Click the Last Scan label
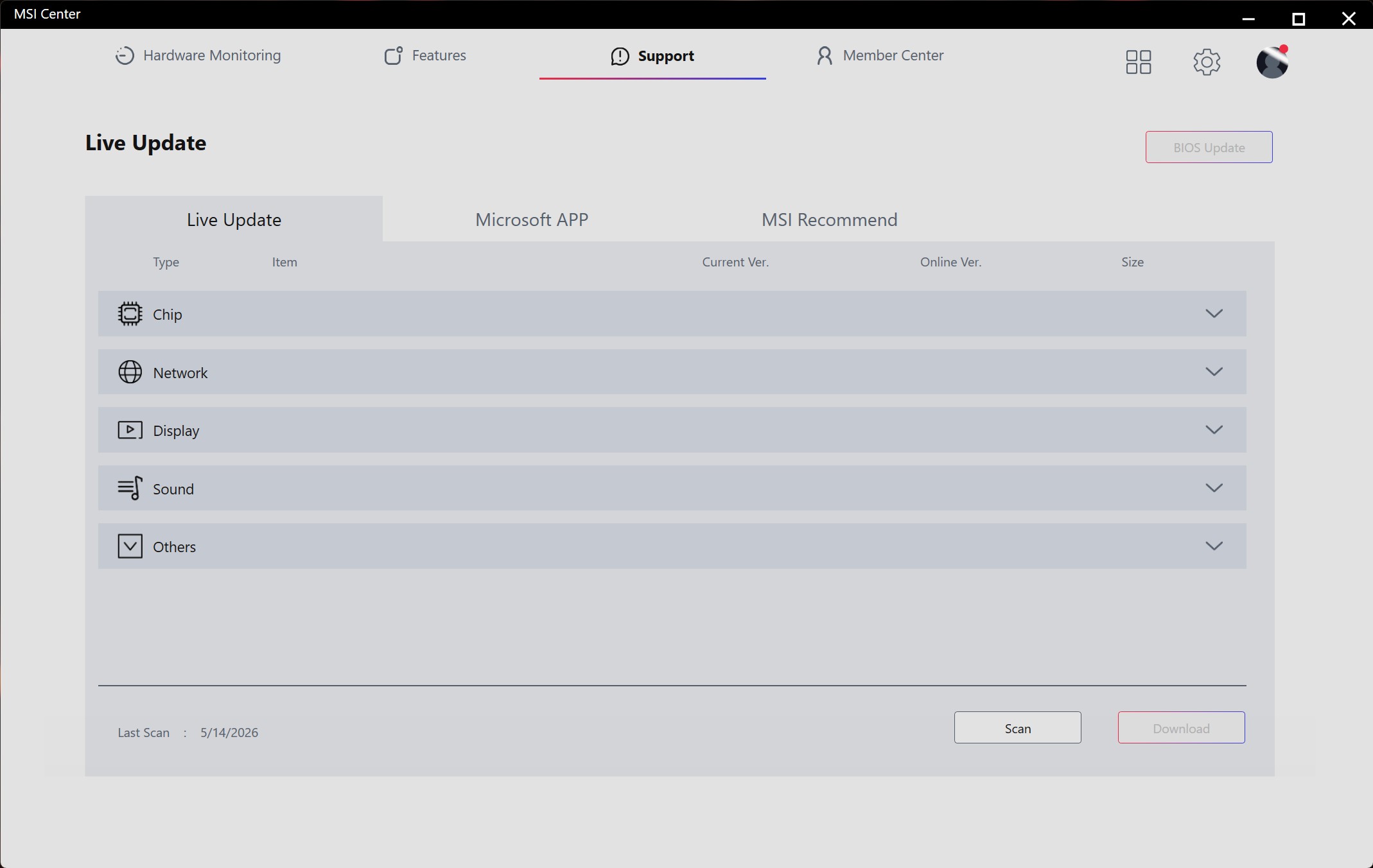The width and height of the screenshot is (1373, 868). coord(143,733)
